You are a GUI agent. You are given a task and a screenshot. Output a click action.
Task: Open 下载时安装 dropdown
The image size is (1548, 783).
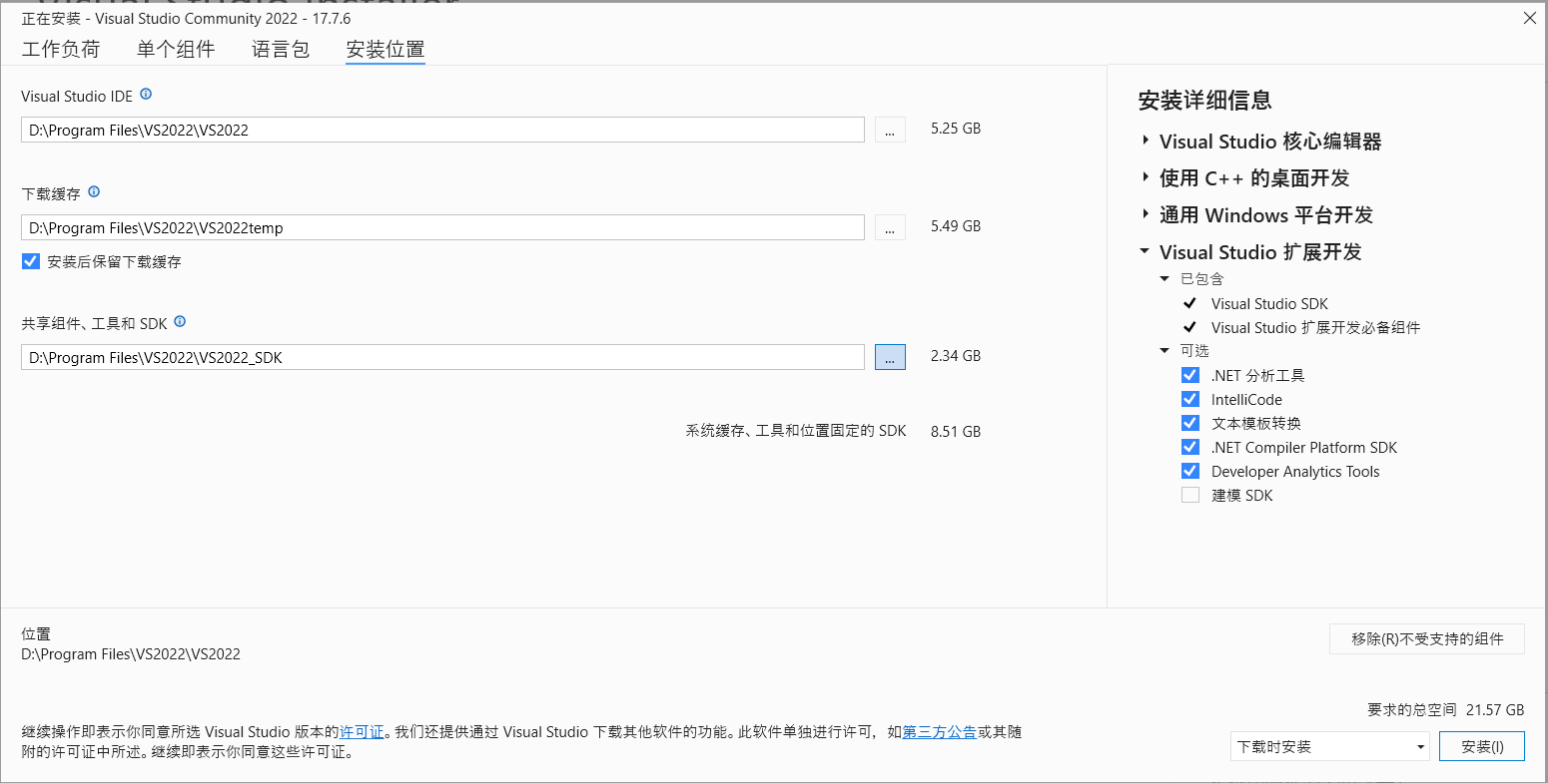pyautogui.click(x=1331, y=747)
